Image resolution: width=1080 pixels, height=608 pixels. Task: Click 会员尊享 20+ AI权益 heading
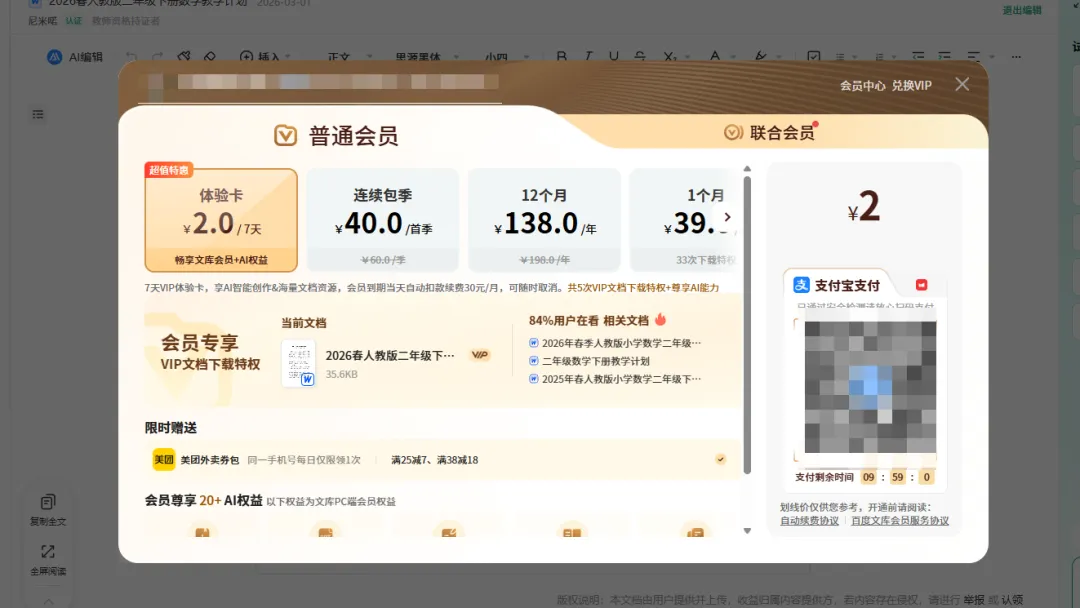pyautogui.click(x=203, y=501)
